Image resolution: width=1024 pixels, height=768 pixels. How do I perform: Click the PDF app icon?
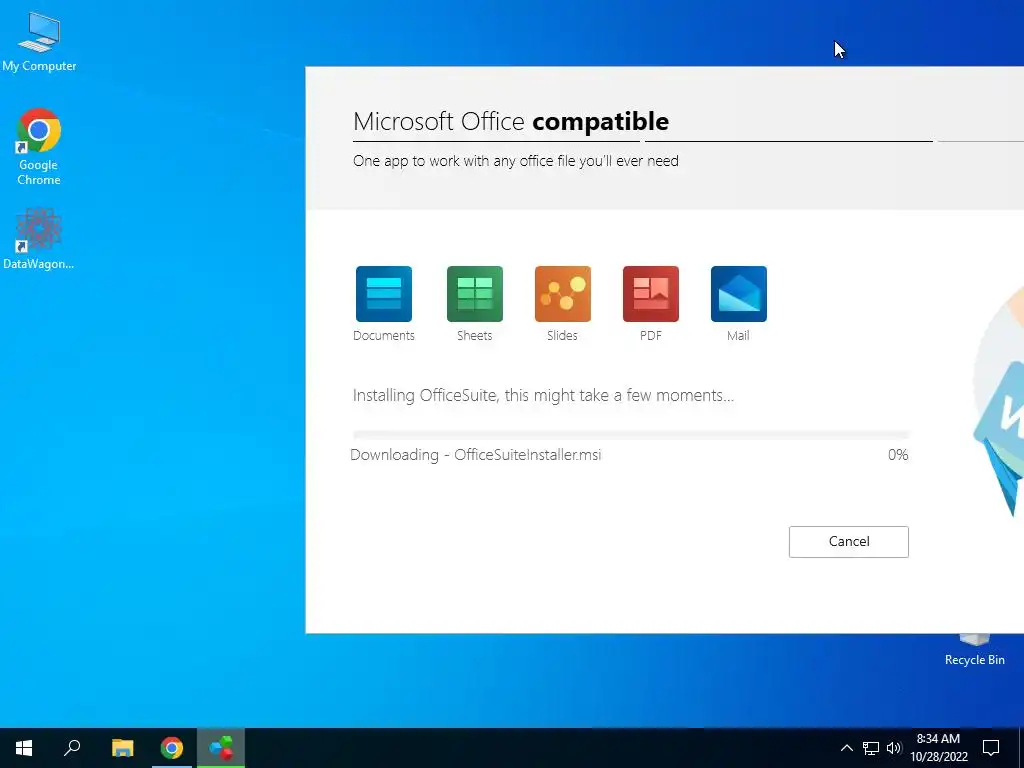650,294
